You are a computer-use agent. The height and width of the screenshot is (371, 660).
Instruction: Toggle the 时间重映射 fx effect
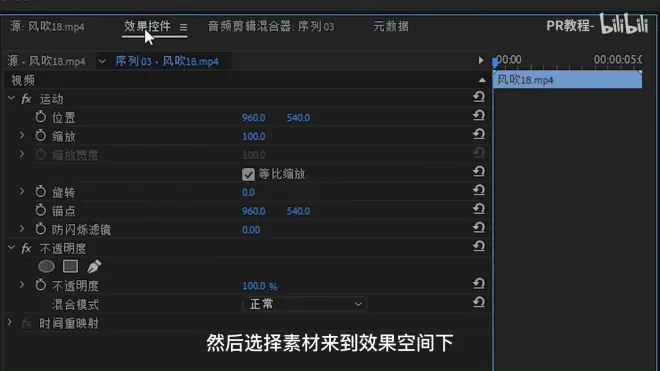click(26, 323)
